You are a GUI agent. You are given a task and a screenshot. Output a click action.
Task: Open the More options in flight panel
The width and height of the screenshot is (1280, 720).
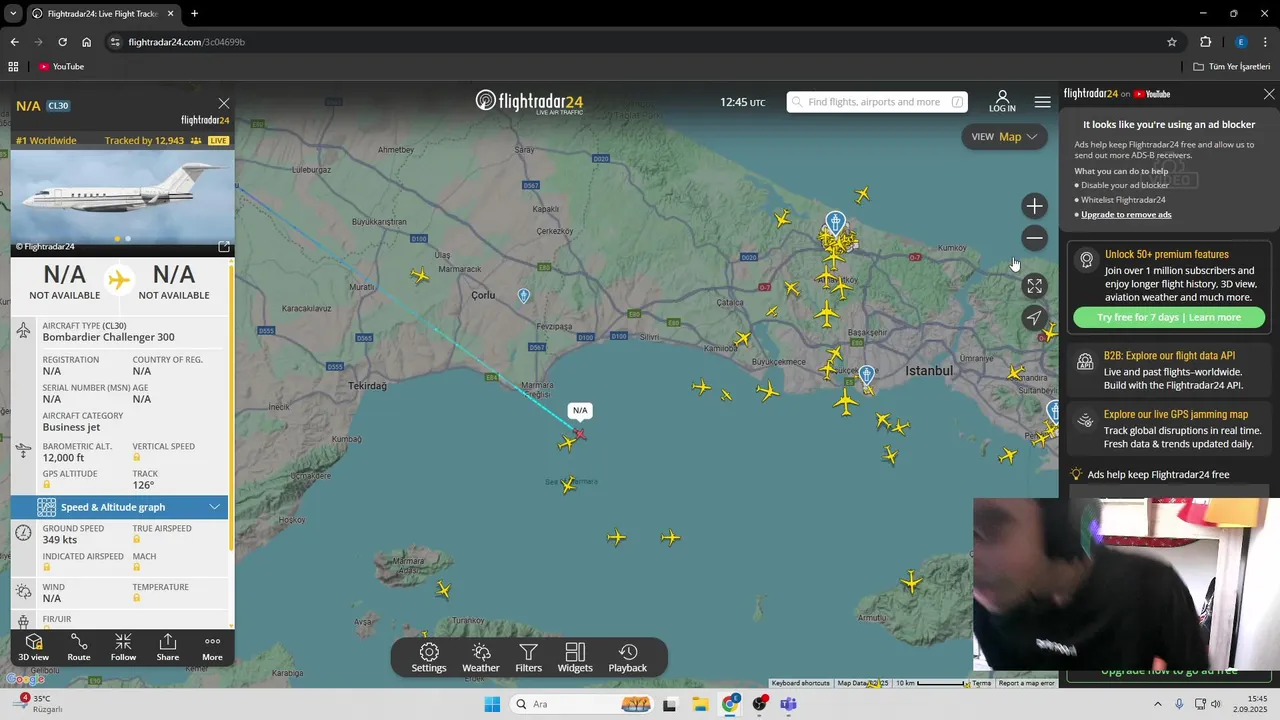tap(212, 647)
